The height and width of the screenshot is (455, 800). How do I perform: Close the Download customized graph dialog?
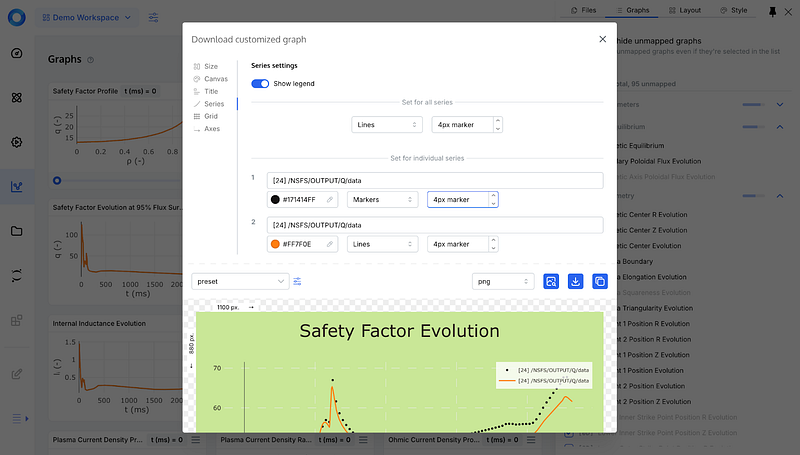[x=603, y=39]
